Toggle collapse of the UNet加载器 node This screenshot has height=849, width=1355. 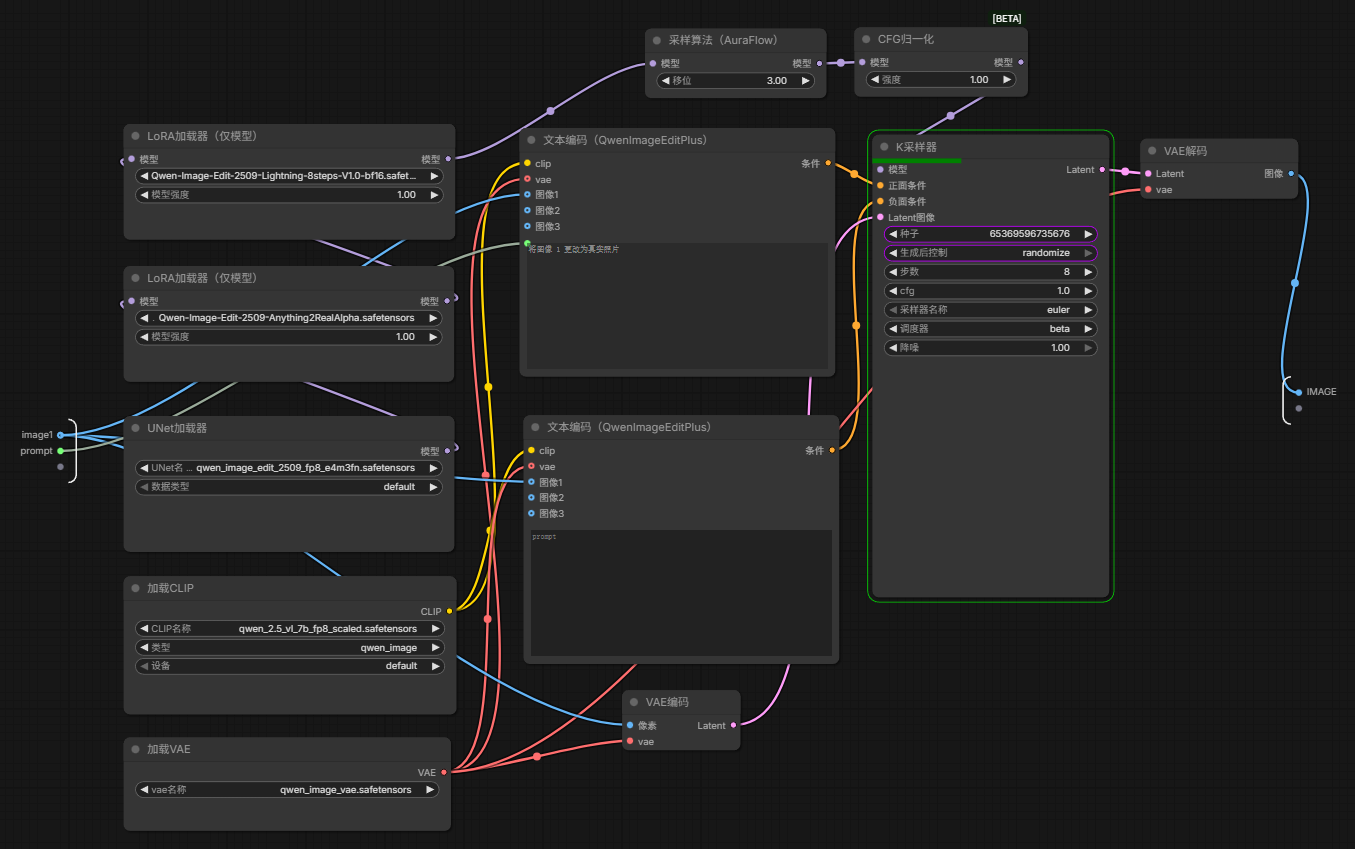[x=135, y=428]
